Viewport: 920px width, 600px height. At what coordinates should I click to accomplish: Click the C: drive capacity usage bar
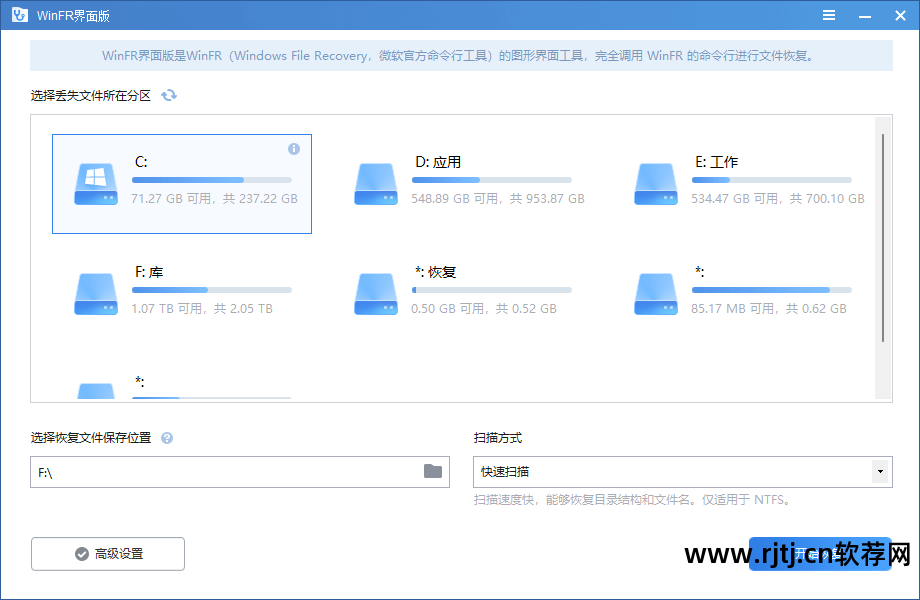pyautogui.click(x=210, y=179)
